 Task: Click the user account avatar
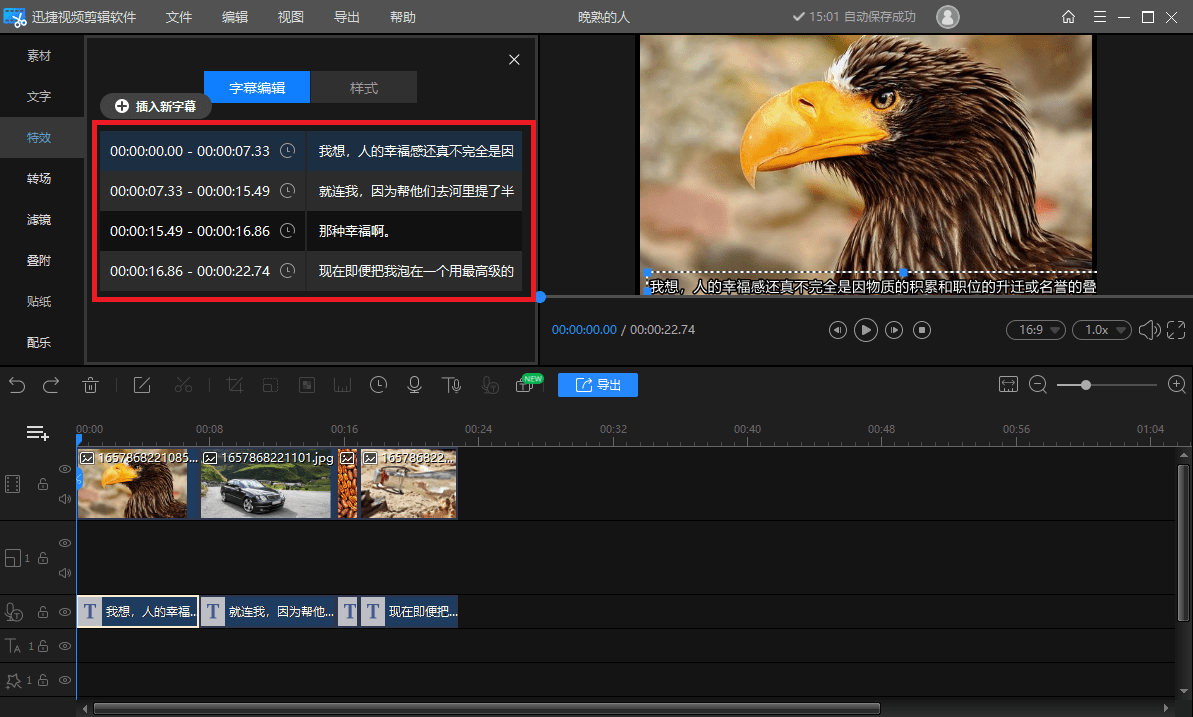(947, 17)
